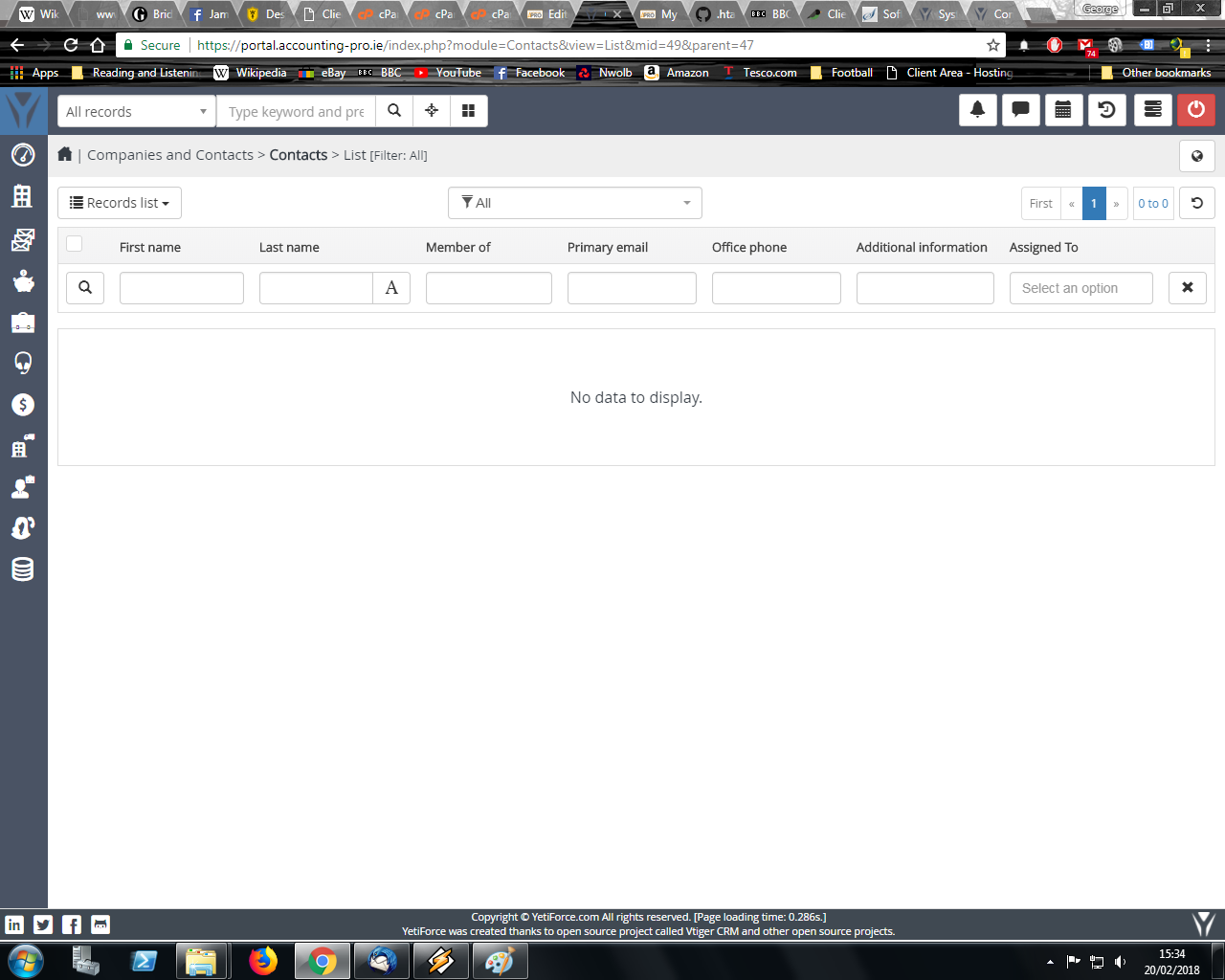Image resolution: width=1225 pixels, height=980 pixels.
Task: Focus the First name filter field
Action: click(182, 288)
